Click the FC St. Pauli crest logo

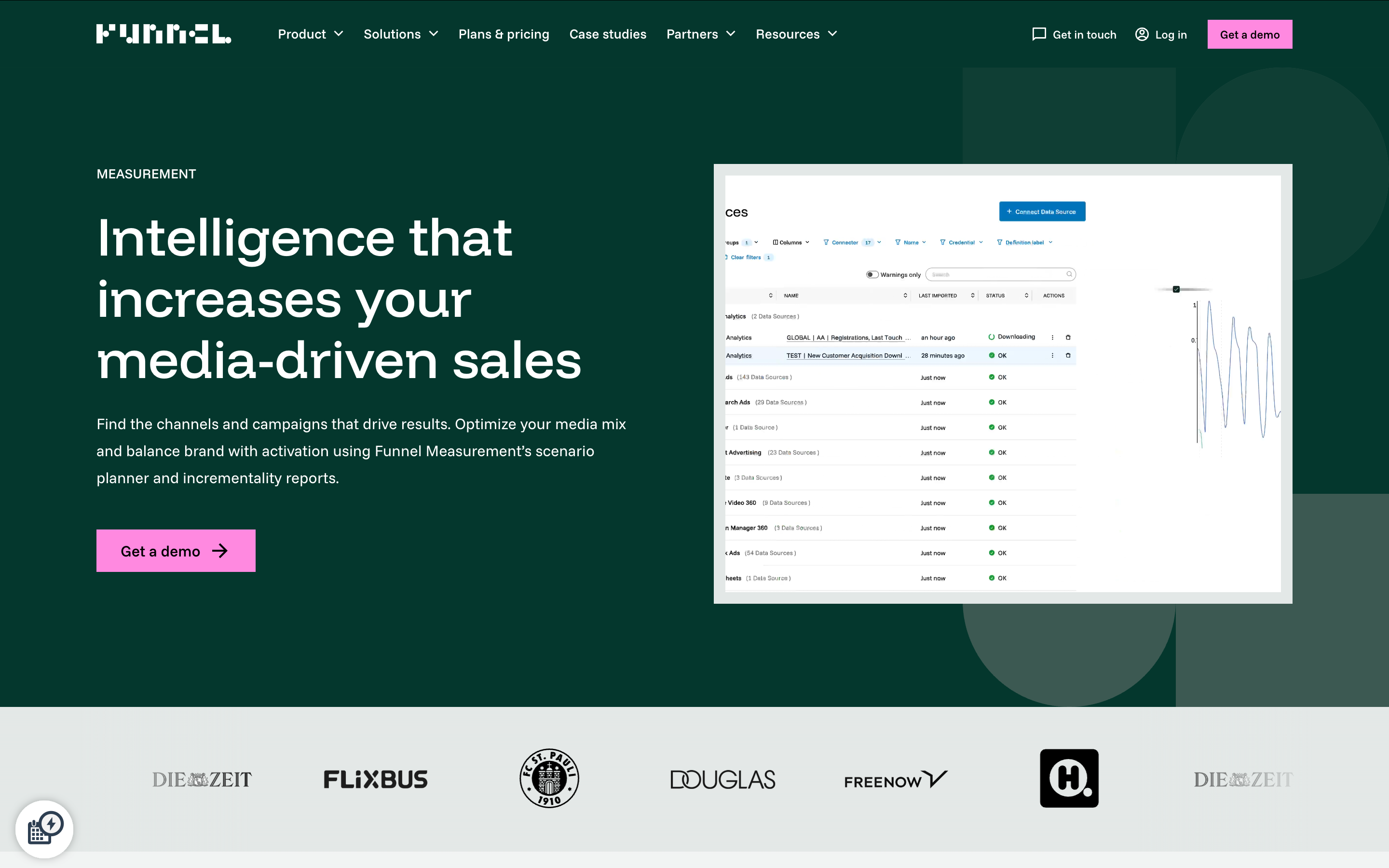click(x=549, y=778)
